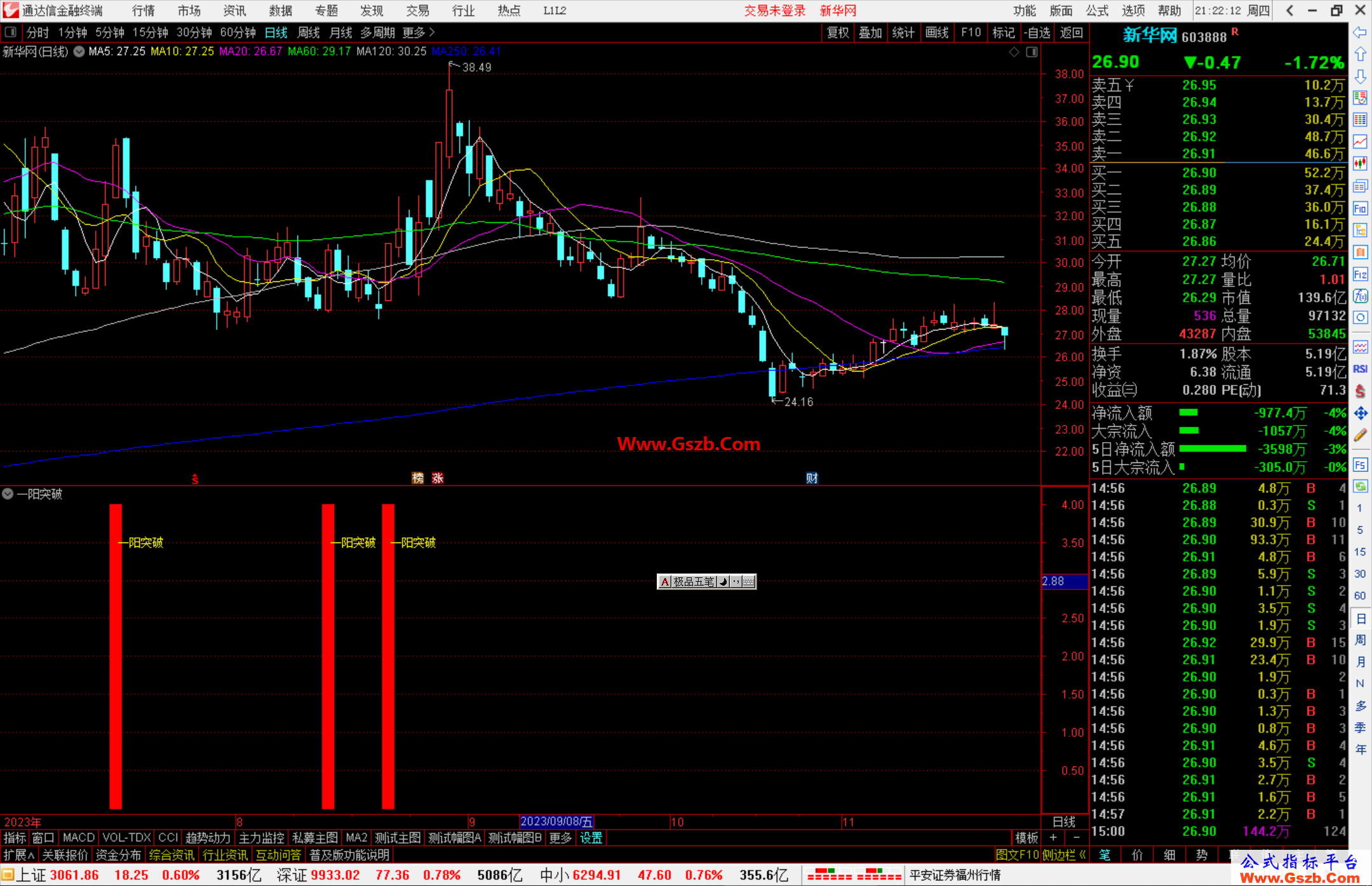Open dropdown arrow beside 新华网(日线) label

pos(79,52)
